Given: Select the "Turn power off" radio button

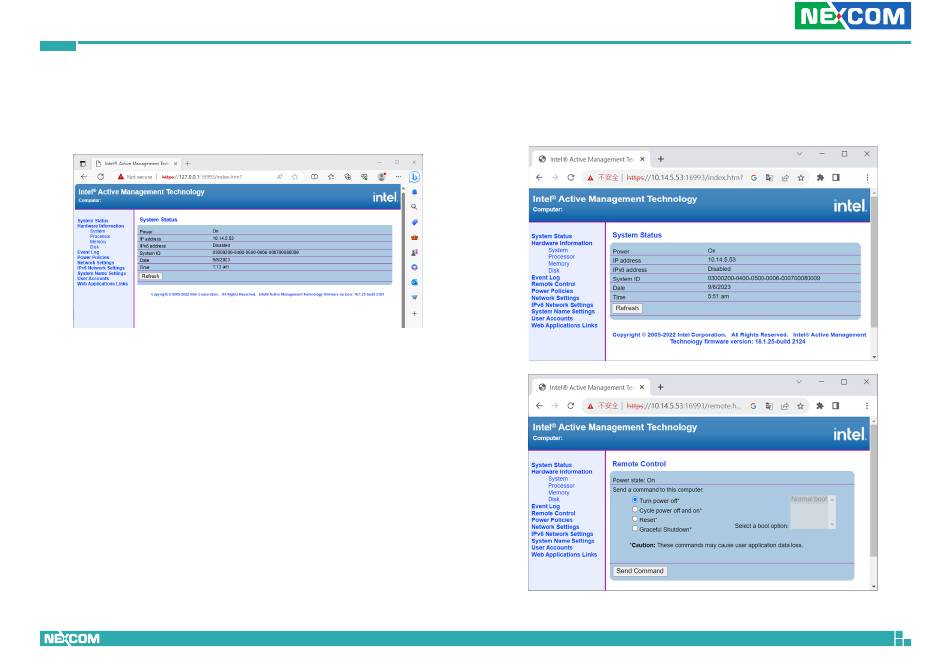Looking at the screenshot, I should [x=635, y=500].
